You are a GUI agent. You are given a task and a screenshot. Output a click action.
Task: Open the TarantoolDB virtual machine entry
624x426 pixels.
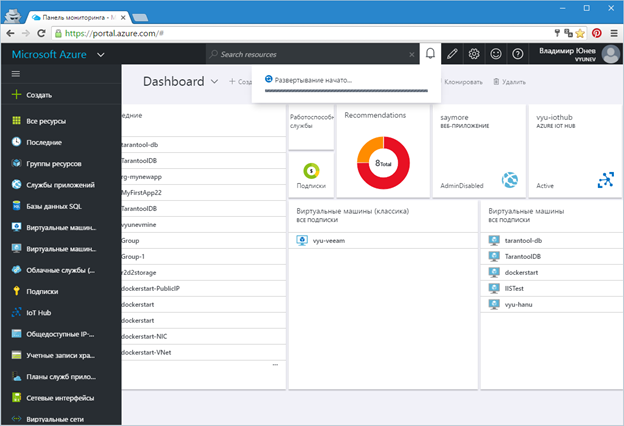(552, 256)
